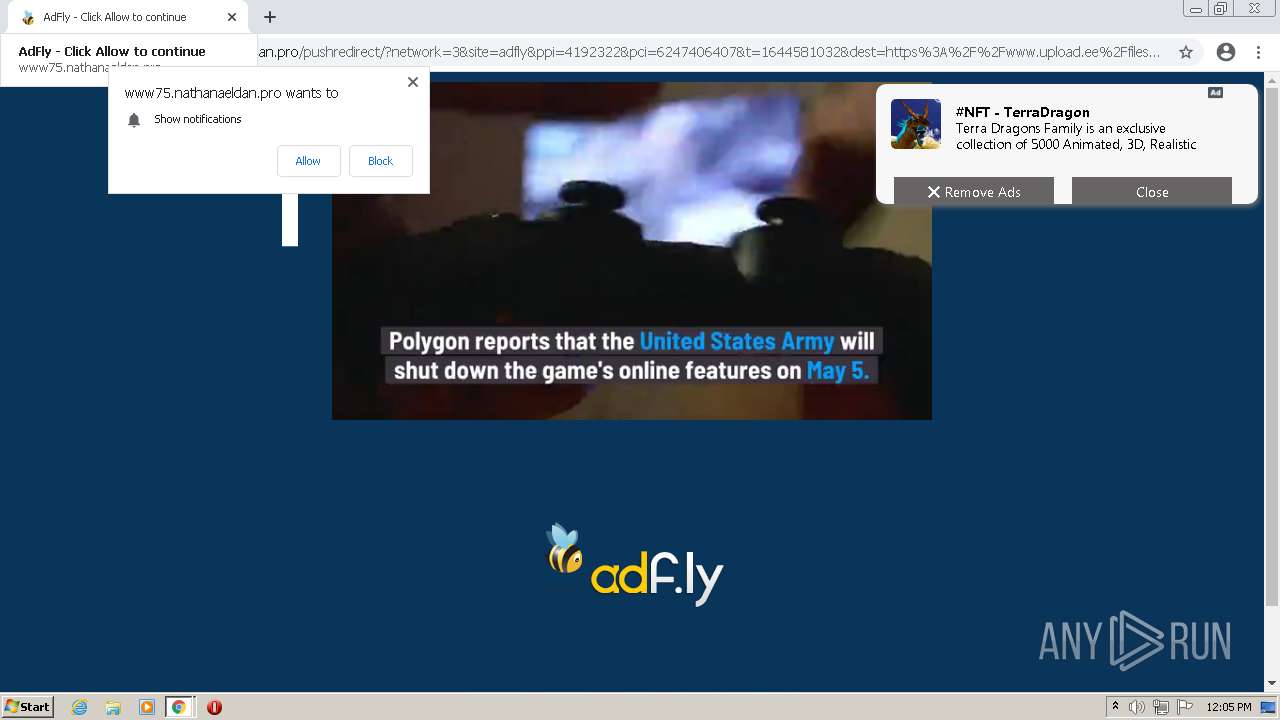The image size is (1280, 720).
Task: Switch to Chrome in the taskbar
Action: click(x=179, y=707)
